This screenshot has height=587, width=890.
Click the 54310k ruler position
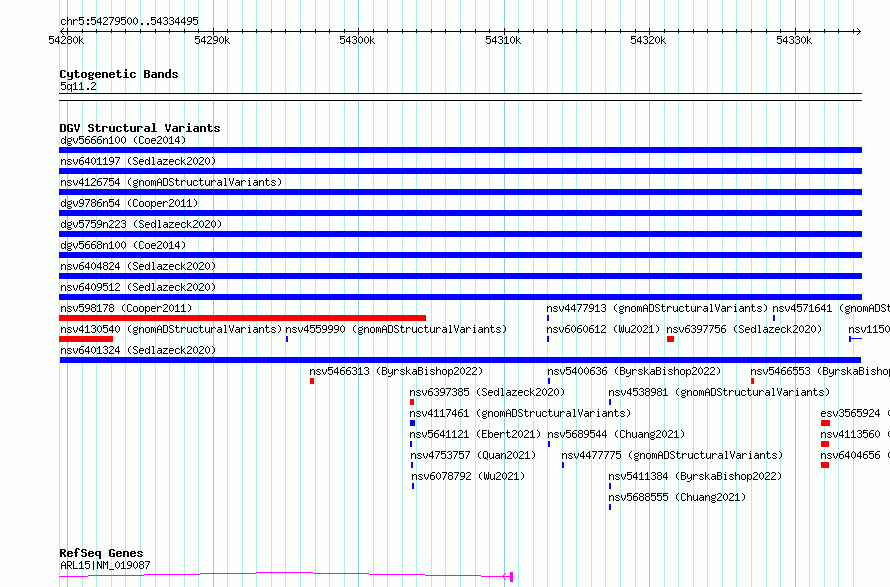point(503,40)
